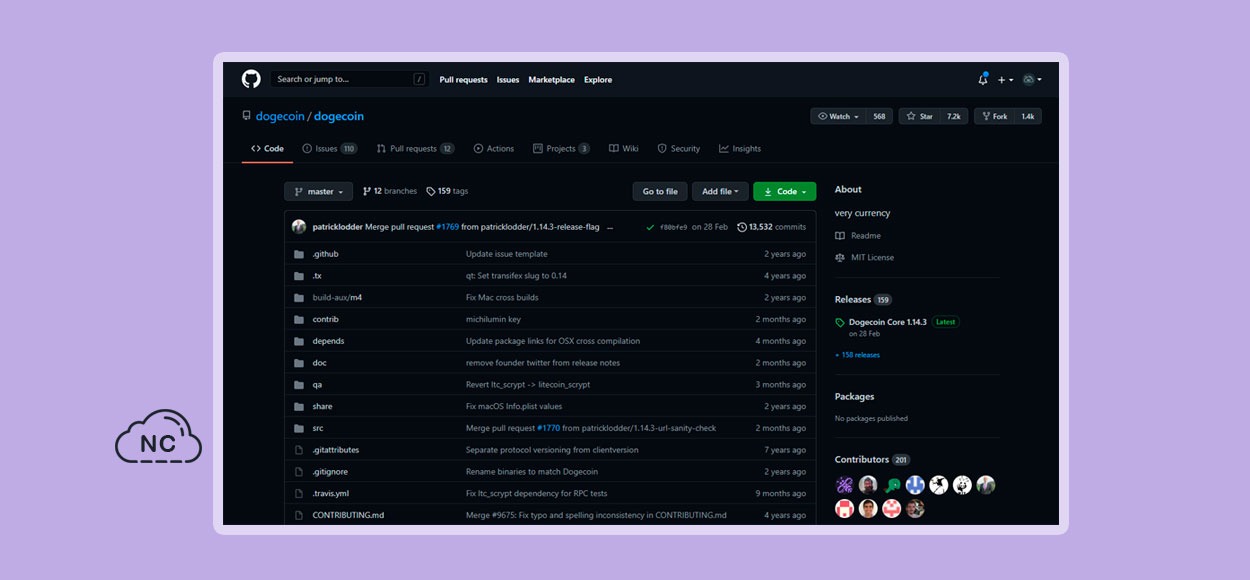Click the tag icon beside Dogecoin Core 1.14.3
Screen dimensions: 1250x580
tap(840, 323)
